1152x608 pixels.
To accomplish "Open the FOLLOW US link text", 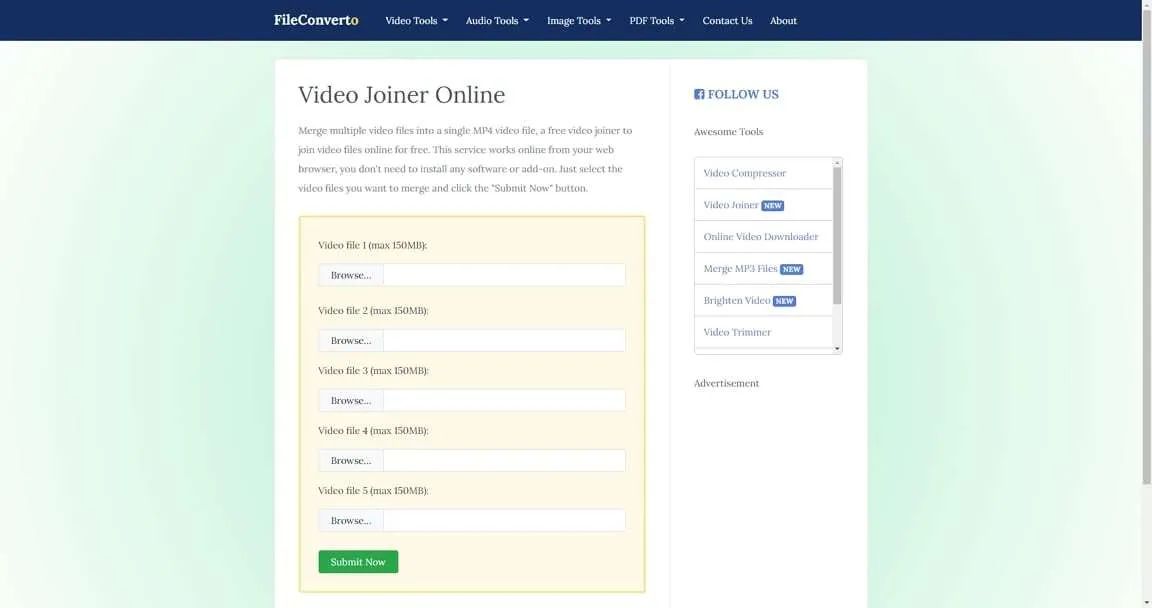I will click(743, 94).
